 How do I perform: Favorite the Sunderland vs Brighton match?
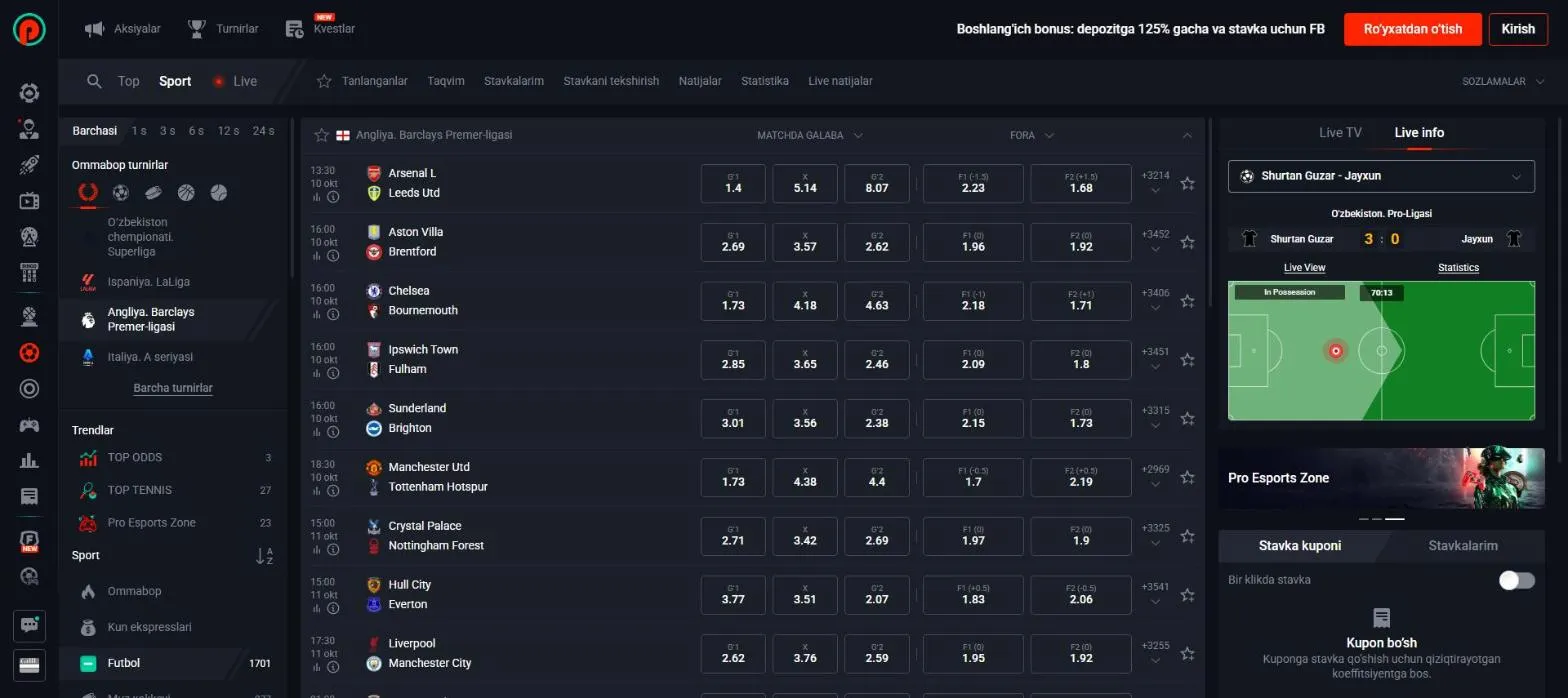(x=1187, y=419)
